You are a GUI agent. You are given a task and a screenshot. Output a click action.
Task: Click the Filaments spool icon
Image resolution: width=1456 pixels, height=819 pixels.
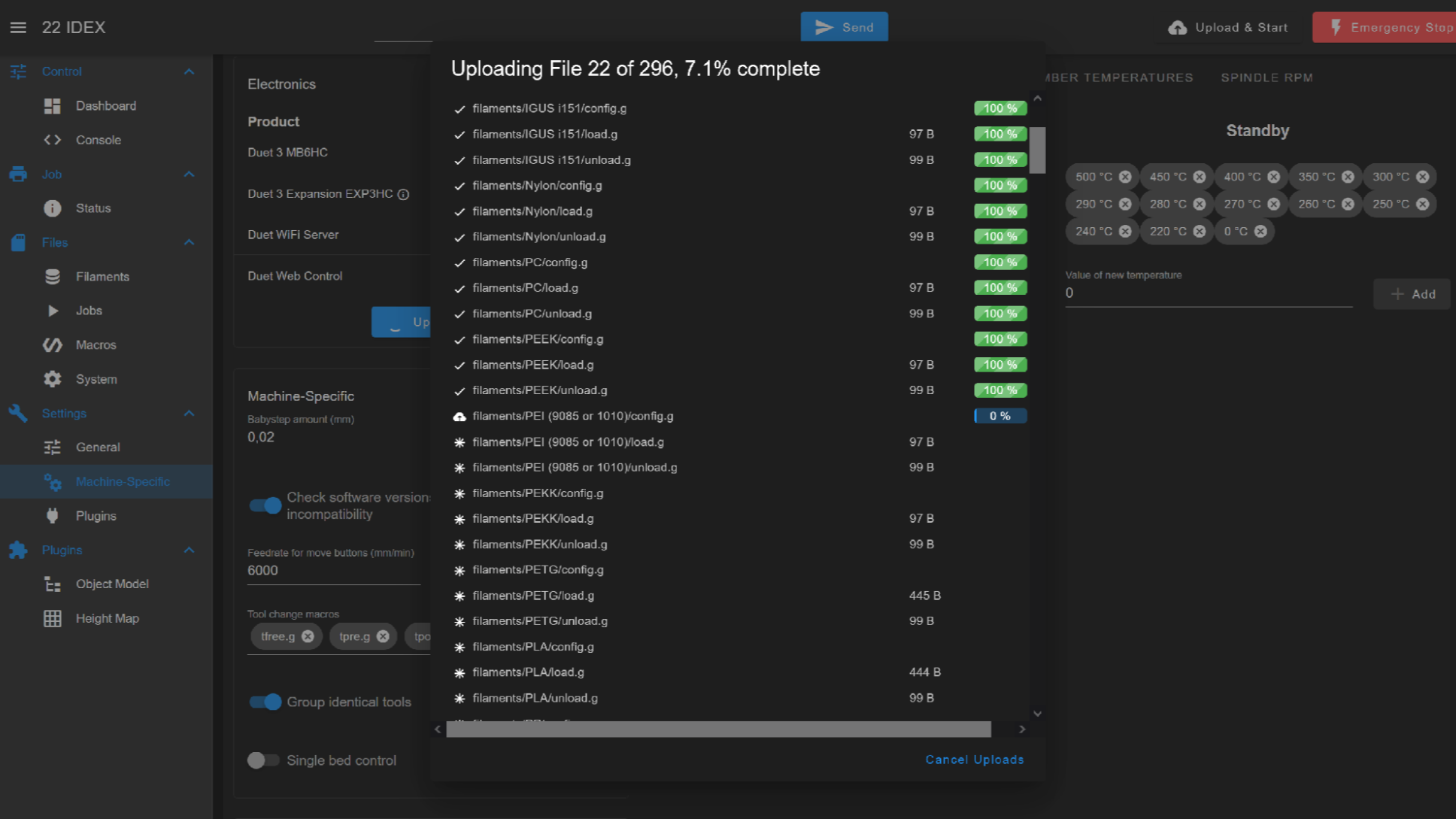(52, 277)
